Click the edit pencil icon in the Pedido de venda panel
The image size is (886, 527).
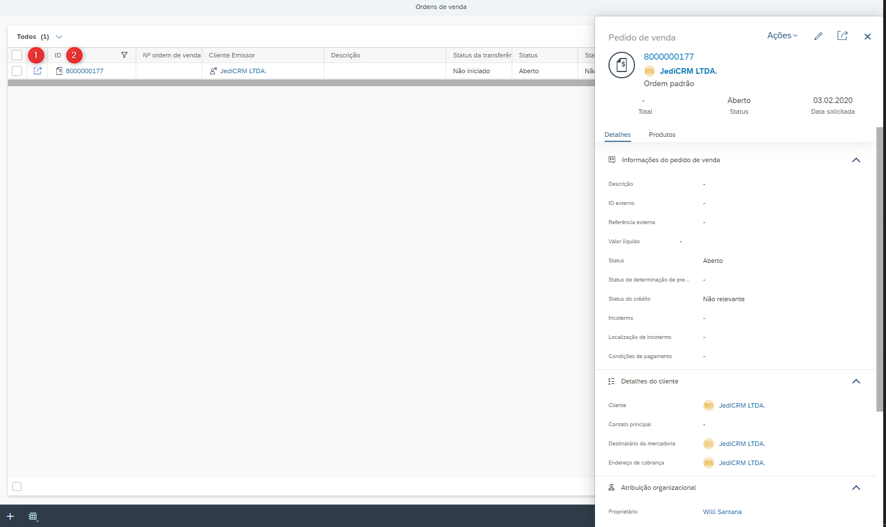tap(818, 36)
